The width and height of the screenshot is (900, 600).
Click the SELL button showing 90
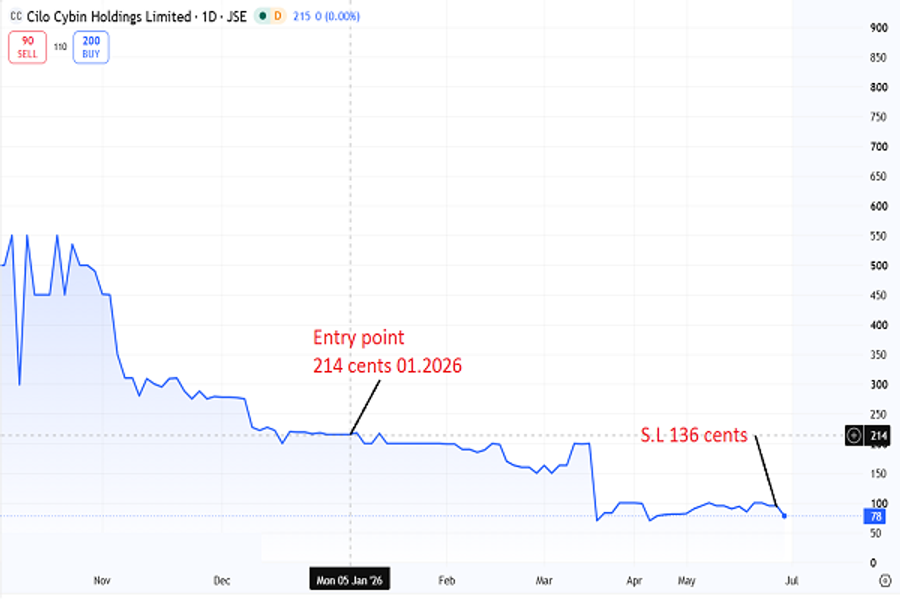click(28, 47)
